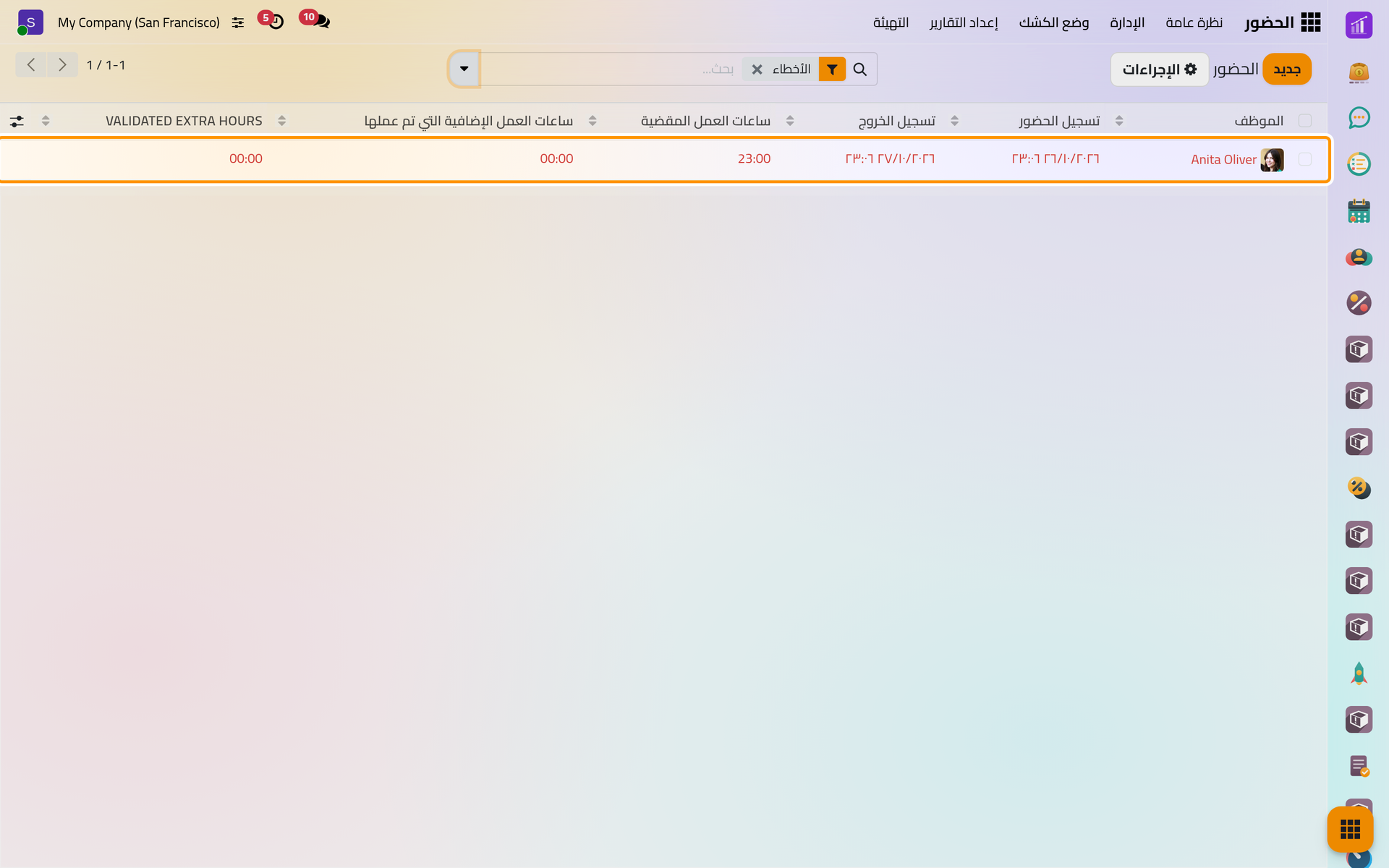Tick the Anita Oliver row checkbox
The width and height of the screenshot is (1389, 868).
(x=1305, y=159)
